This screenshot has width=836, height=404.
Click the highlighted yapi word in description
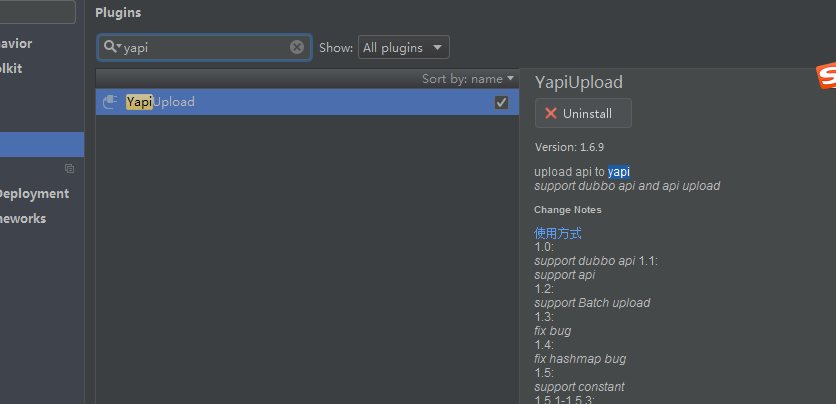[618, 172]
